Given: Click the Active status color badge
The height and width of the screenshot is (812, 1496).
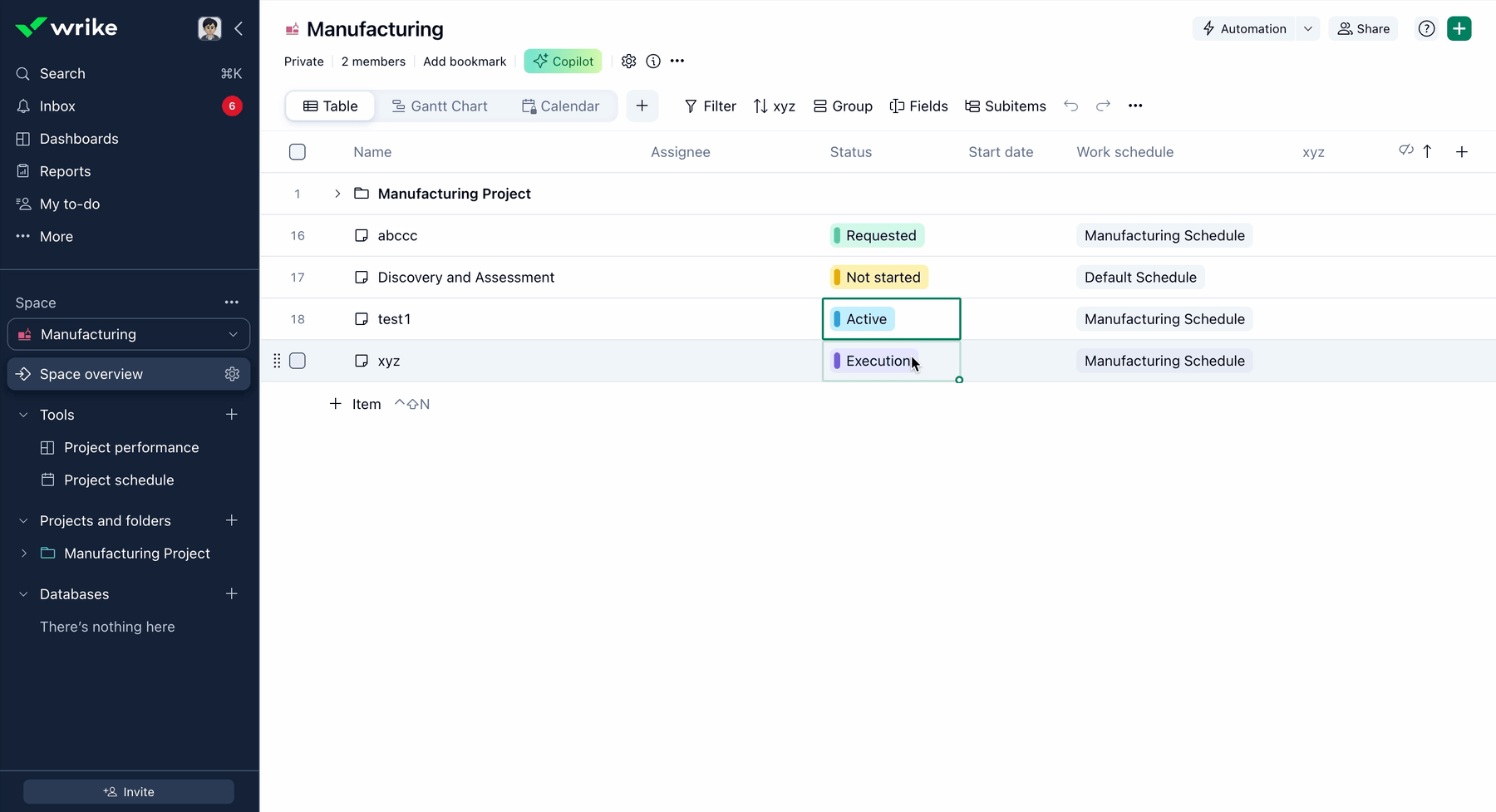Looking at the screenshot, I should pyautogui.click(x=863, y=319).
